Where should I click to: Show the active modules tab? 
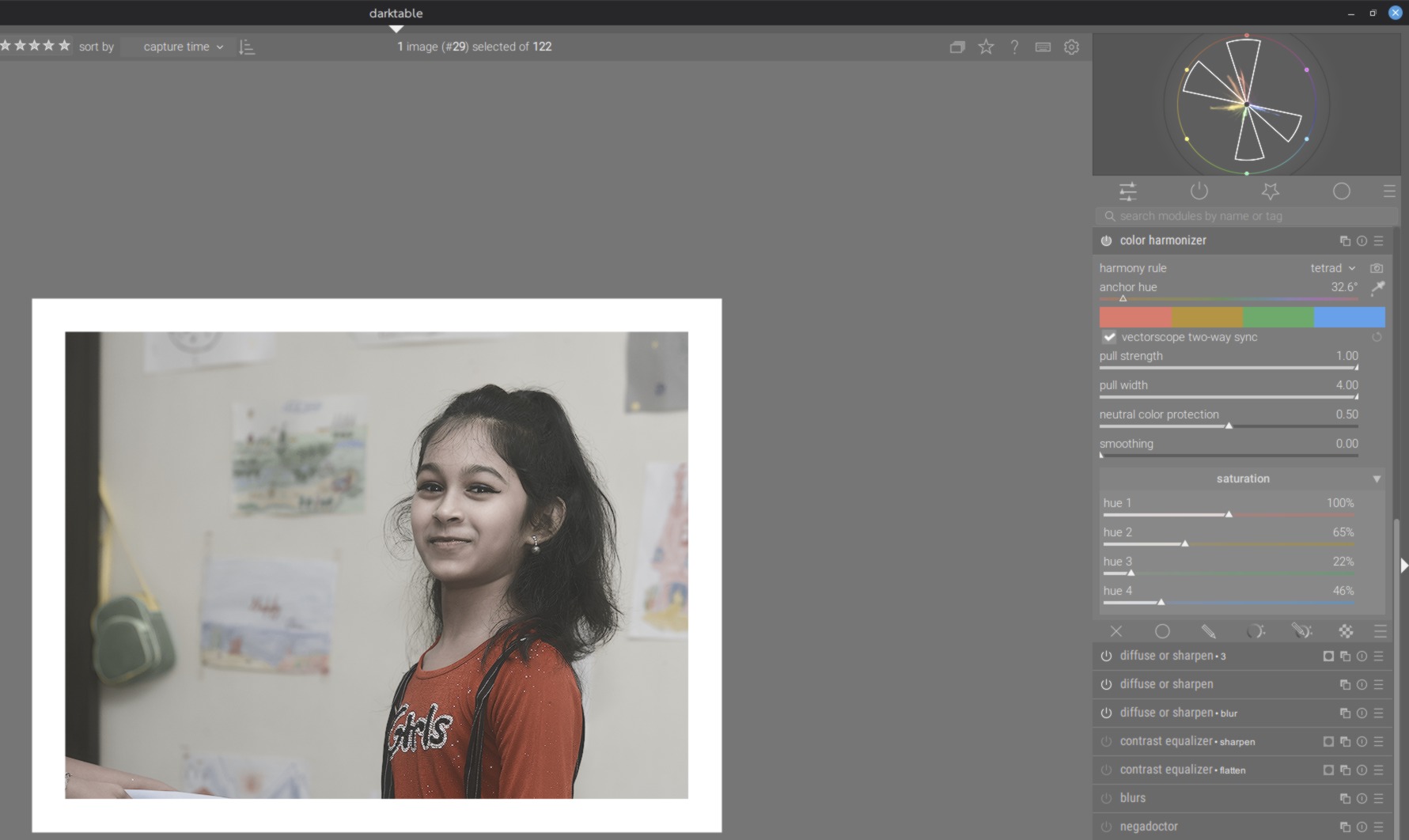click(1199, 191)
